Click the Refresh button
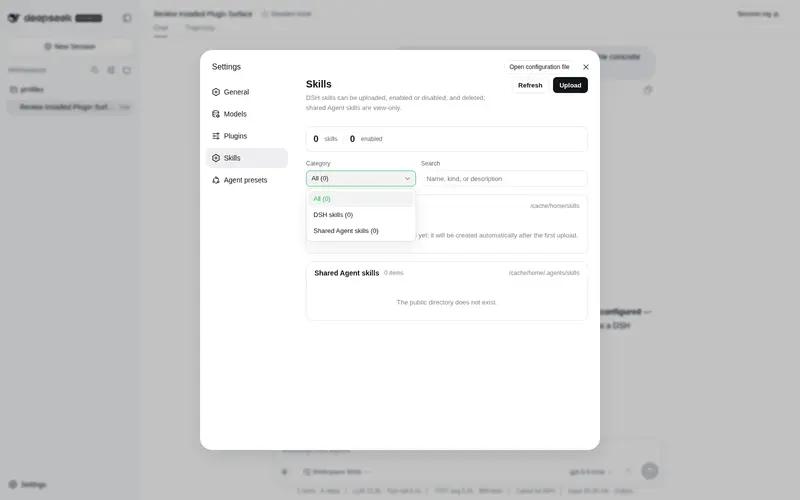The image size is (800, 500). point(530,85)
